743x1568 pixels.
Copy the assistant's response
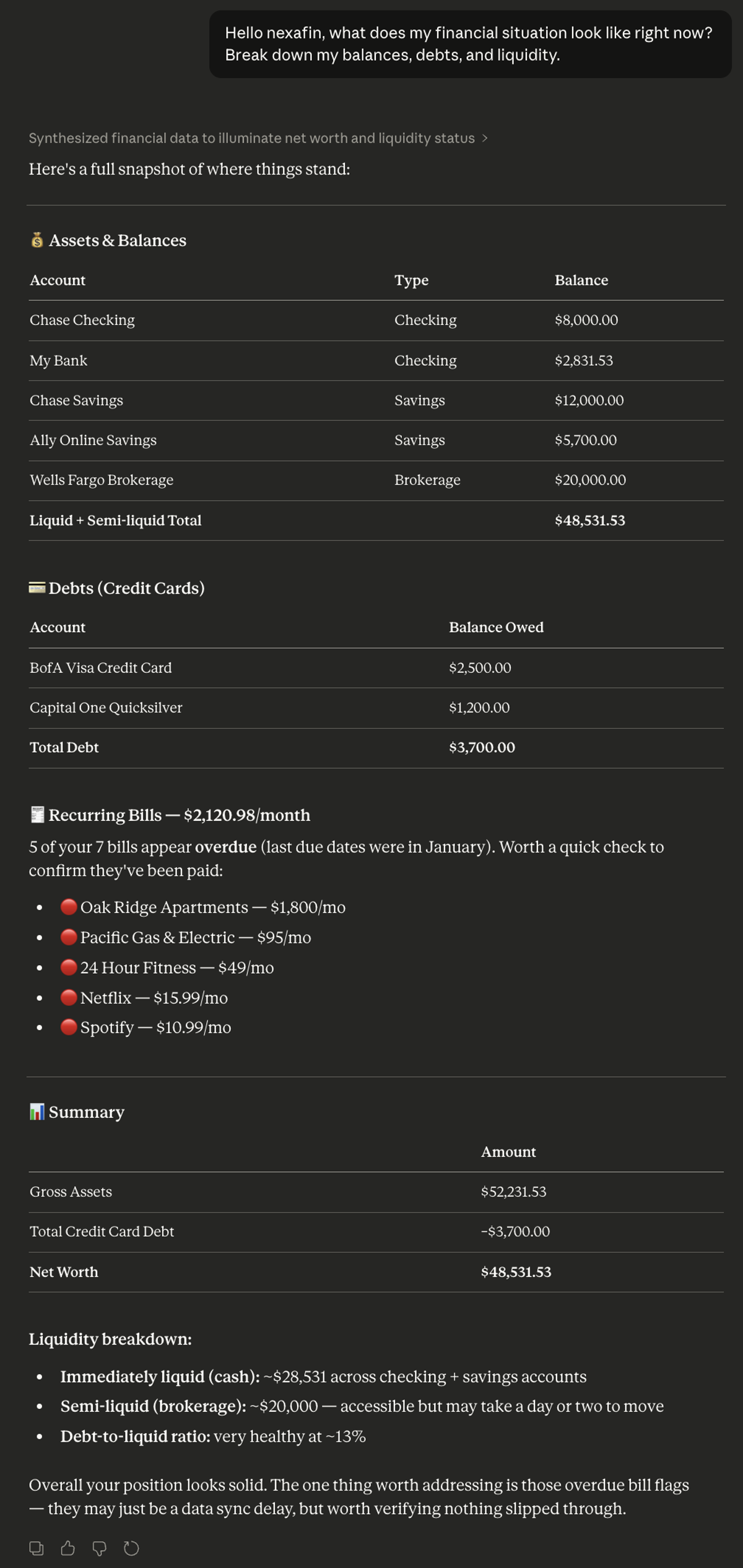tap(37, 1547)
